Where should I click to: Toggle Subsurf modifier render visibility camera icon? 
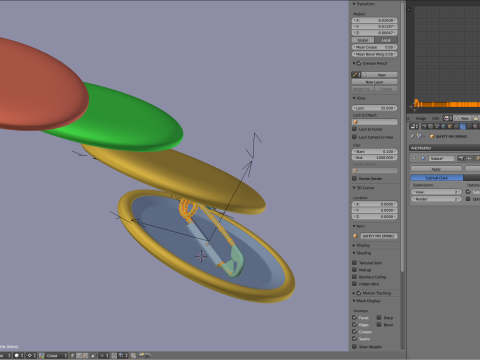461,158
